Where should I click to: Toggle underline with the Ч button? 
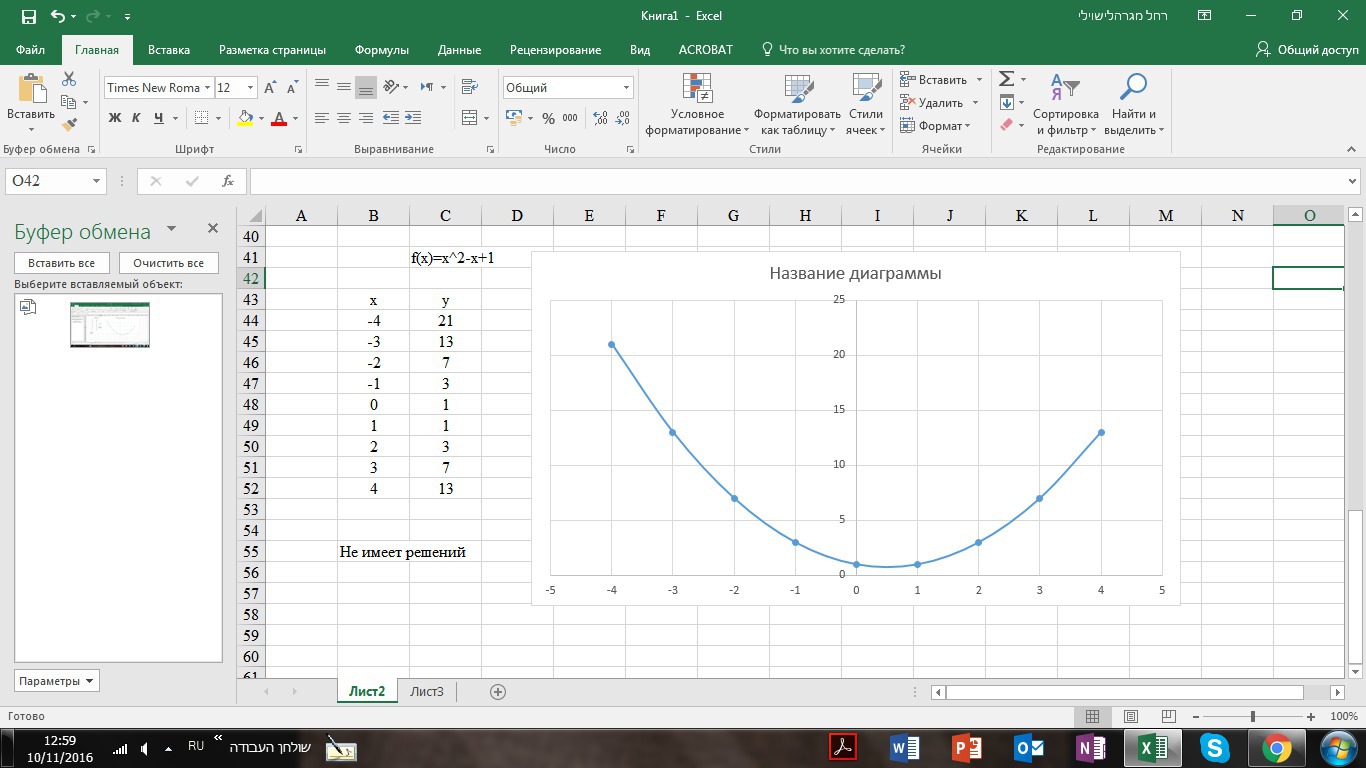(159, 118)
